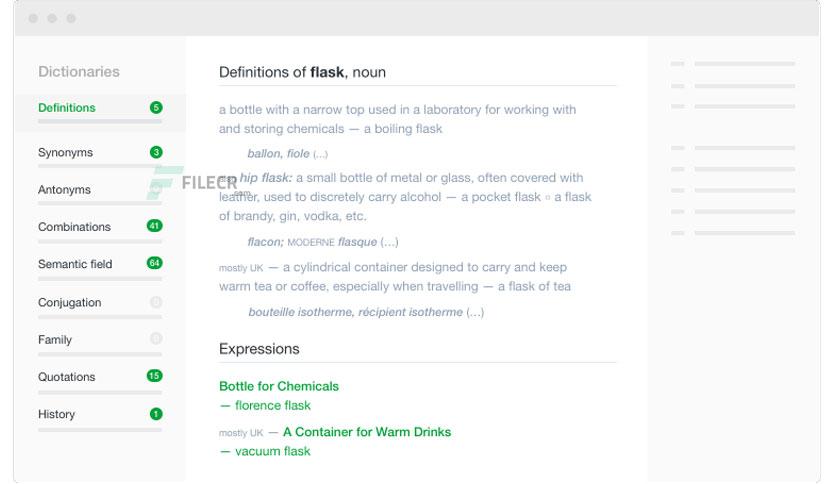The image size is (836, 484).
Task: Open the Synonyms dictionary tab
Action: tap(66, 153)
